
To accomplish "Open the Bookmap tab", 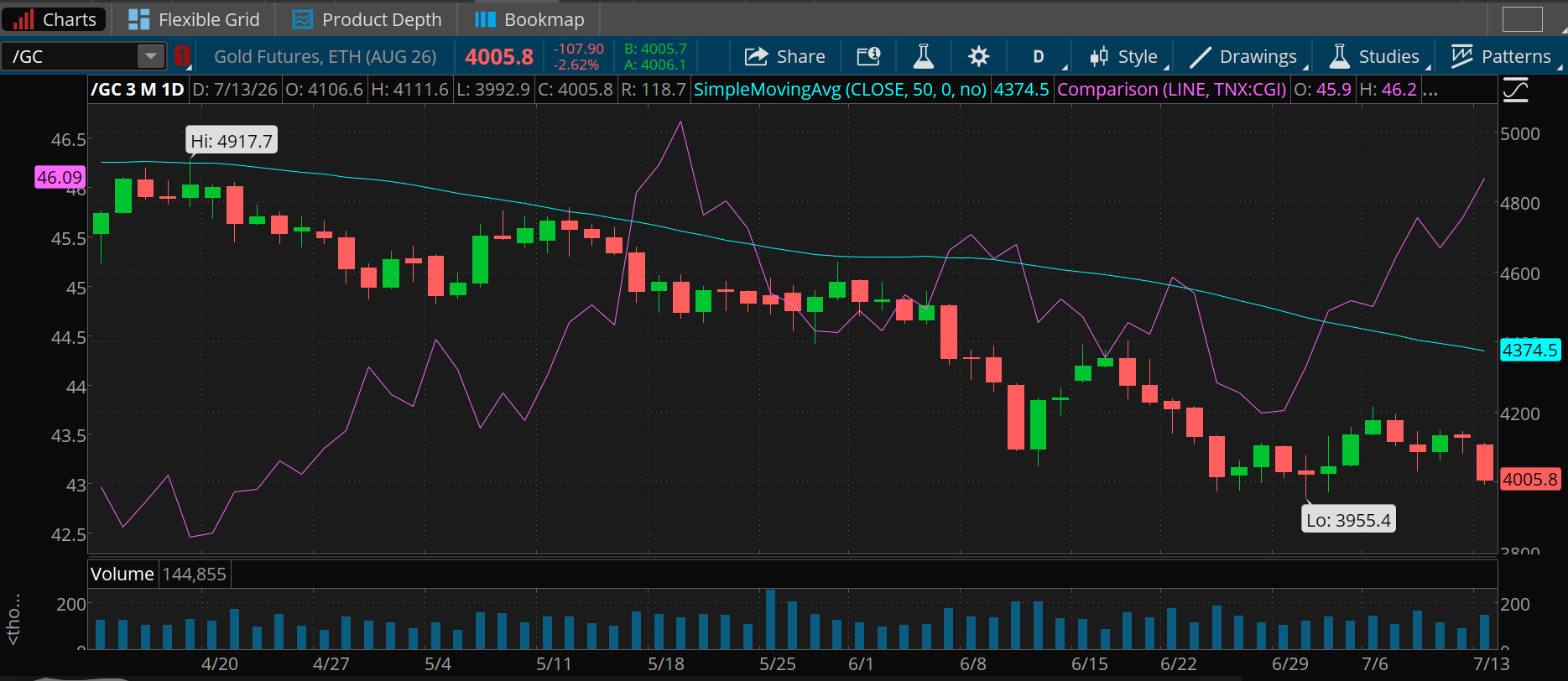I will [x=529, y=19].
